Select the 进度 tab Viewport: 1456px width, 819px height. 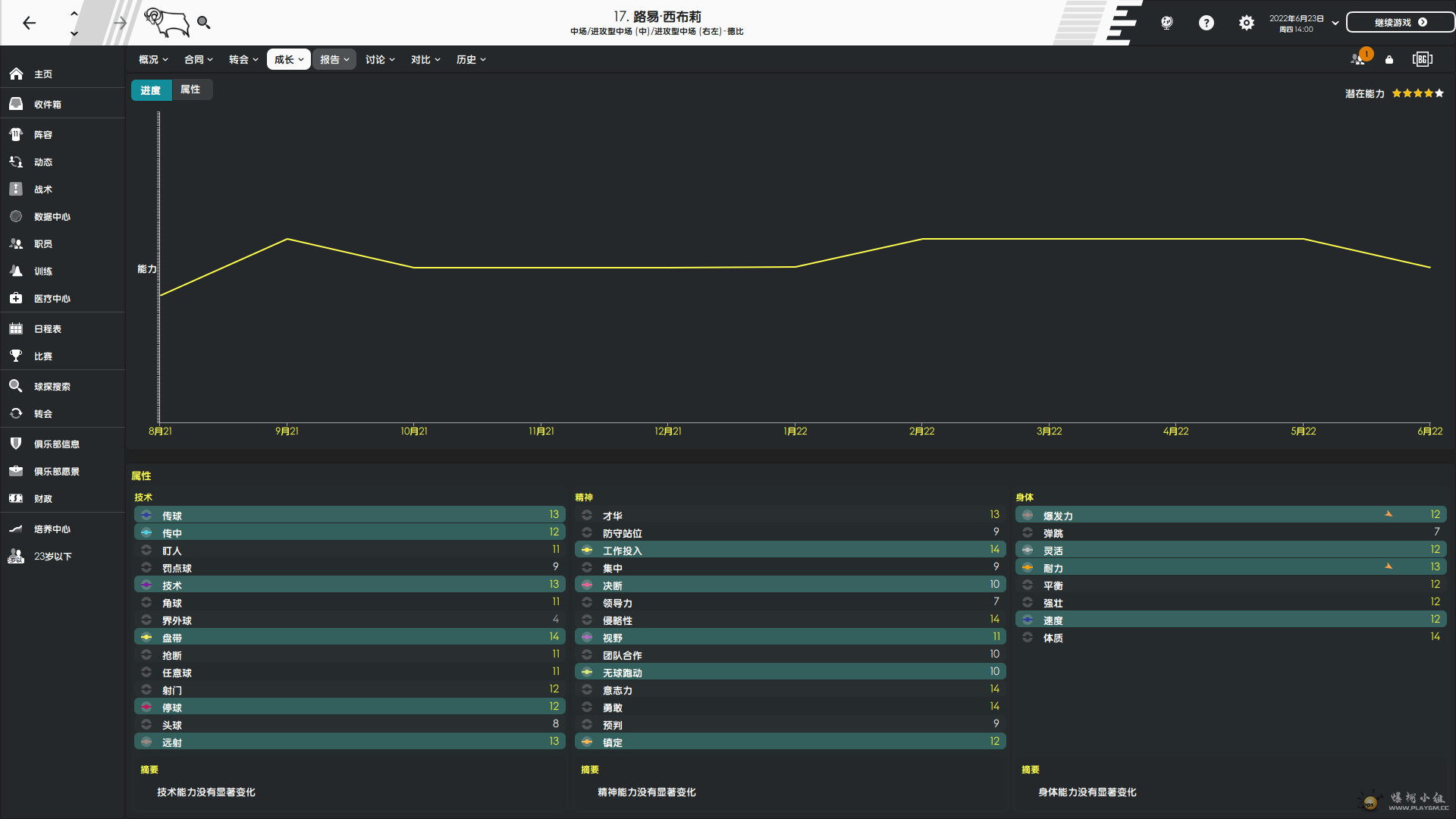150,90
